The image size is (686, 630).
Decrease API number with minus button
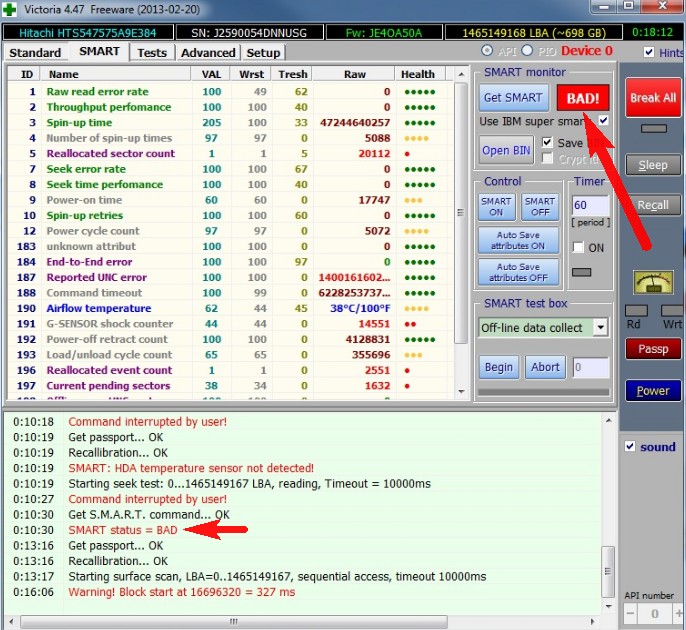(x=631, y=613)
